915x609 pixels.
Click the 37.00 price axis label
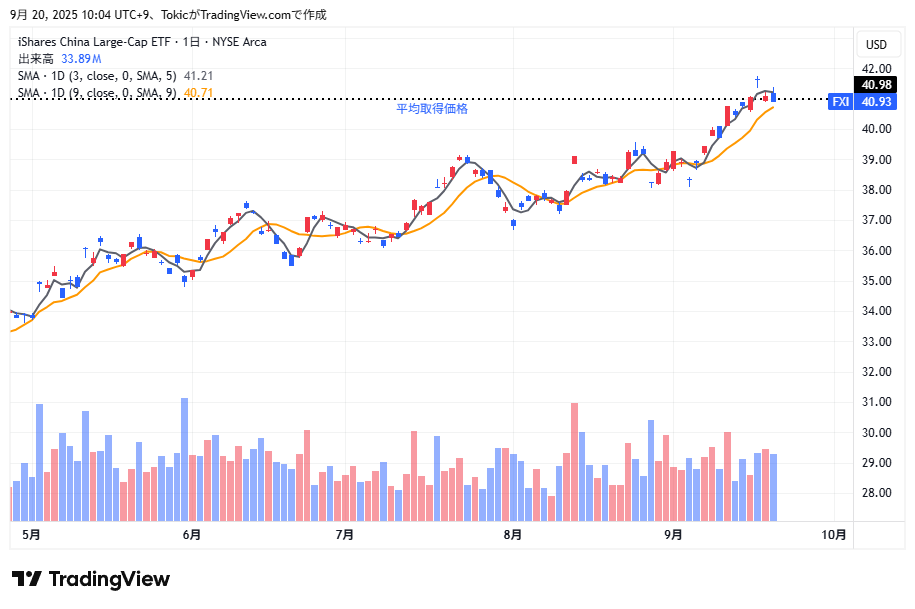pos(876,220)
